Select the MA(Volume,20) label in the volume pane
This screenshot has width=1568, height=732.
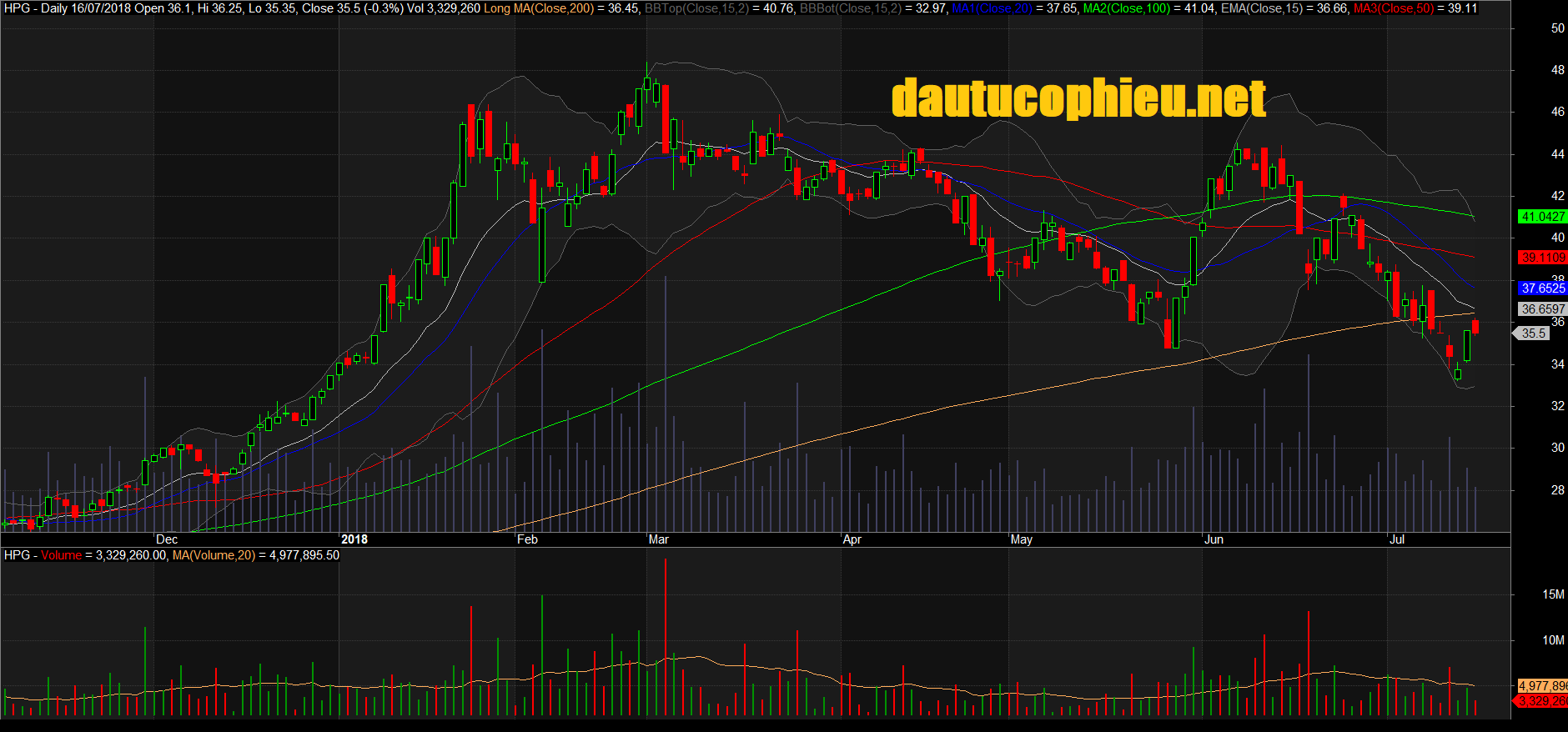[x=214, y=555]
